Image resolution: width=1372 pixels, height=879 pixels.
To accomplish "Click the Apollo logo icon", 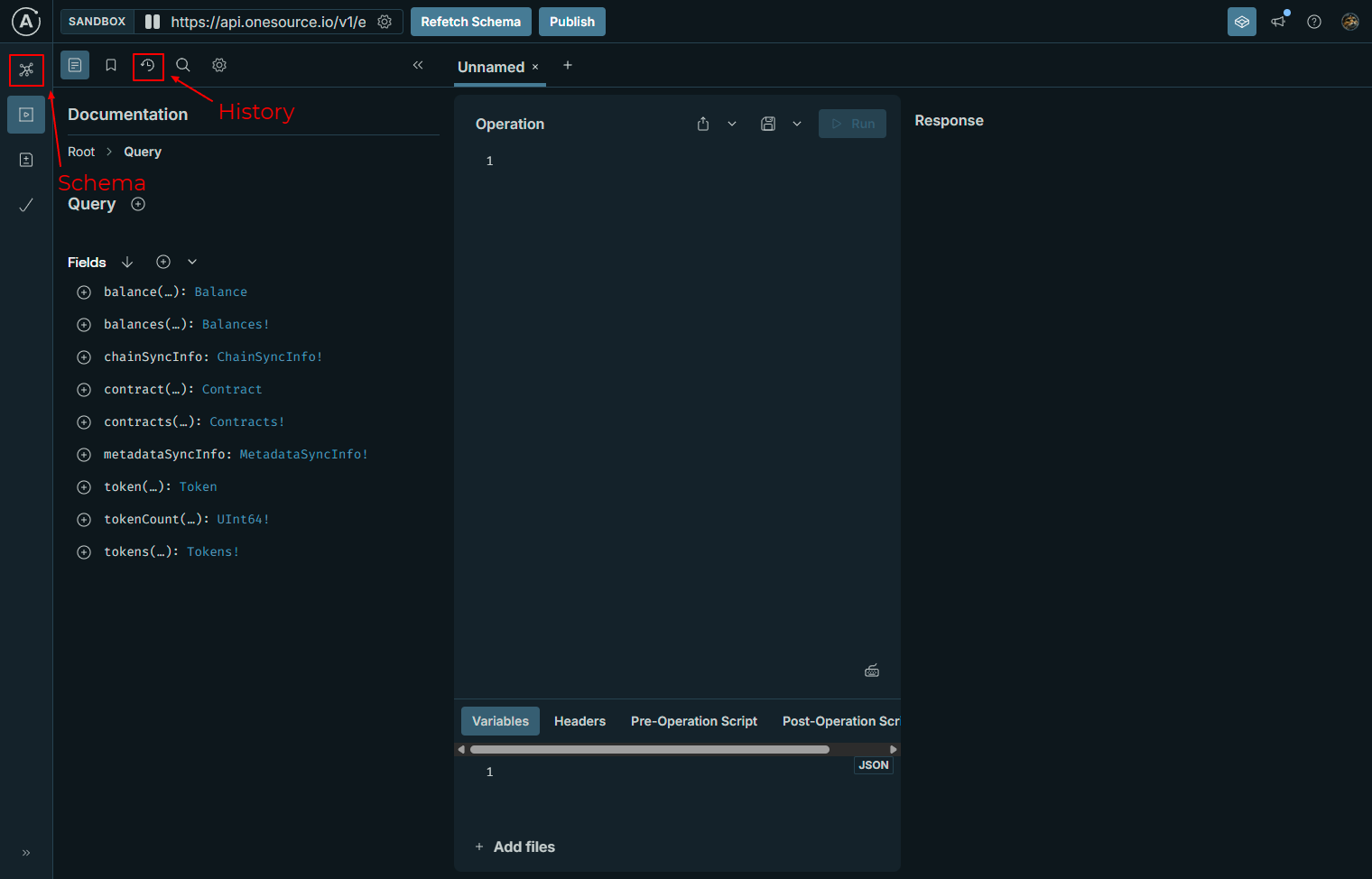I will tap(26, 21).
